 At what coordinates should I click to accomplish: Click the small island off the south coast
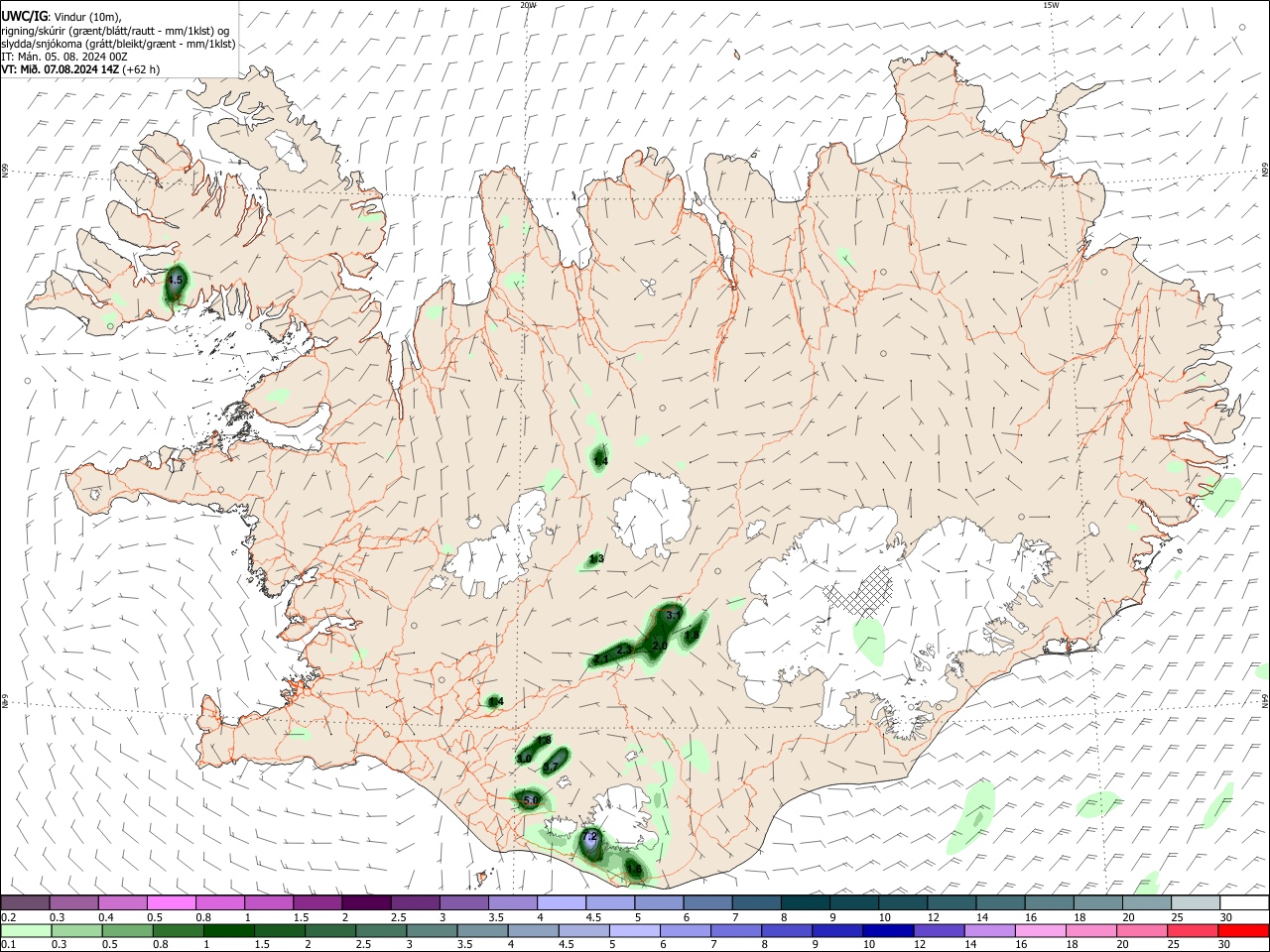coord(482,879)
